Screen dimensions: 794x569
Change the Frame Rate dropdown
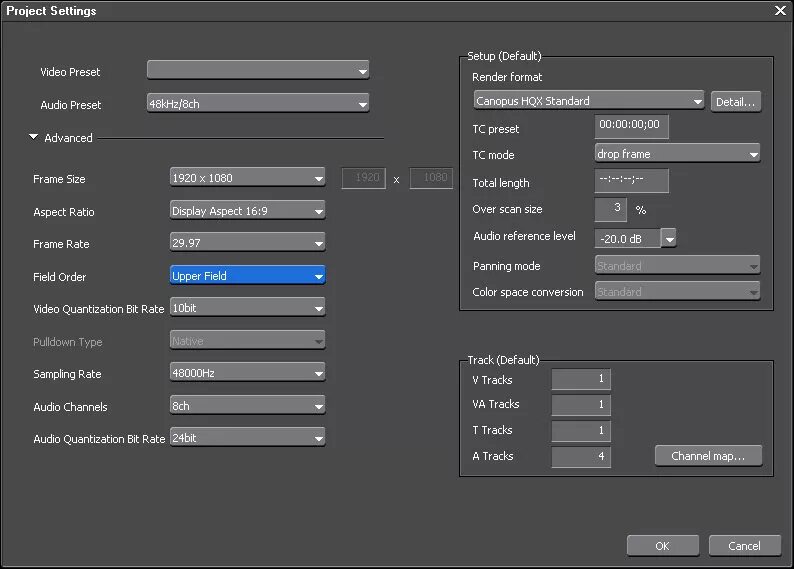[248, 243]
